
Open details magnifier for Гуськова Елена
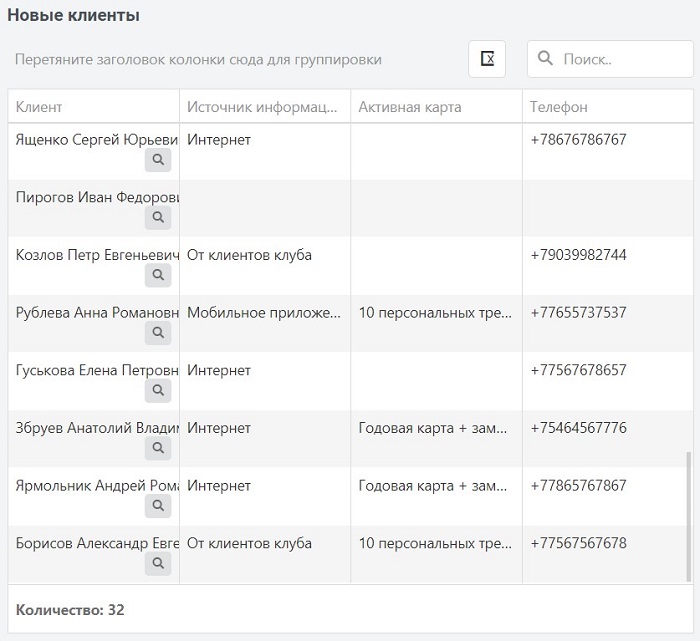point(158,390)
